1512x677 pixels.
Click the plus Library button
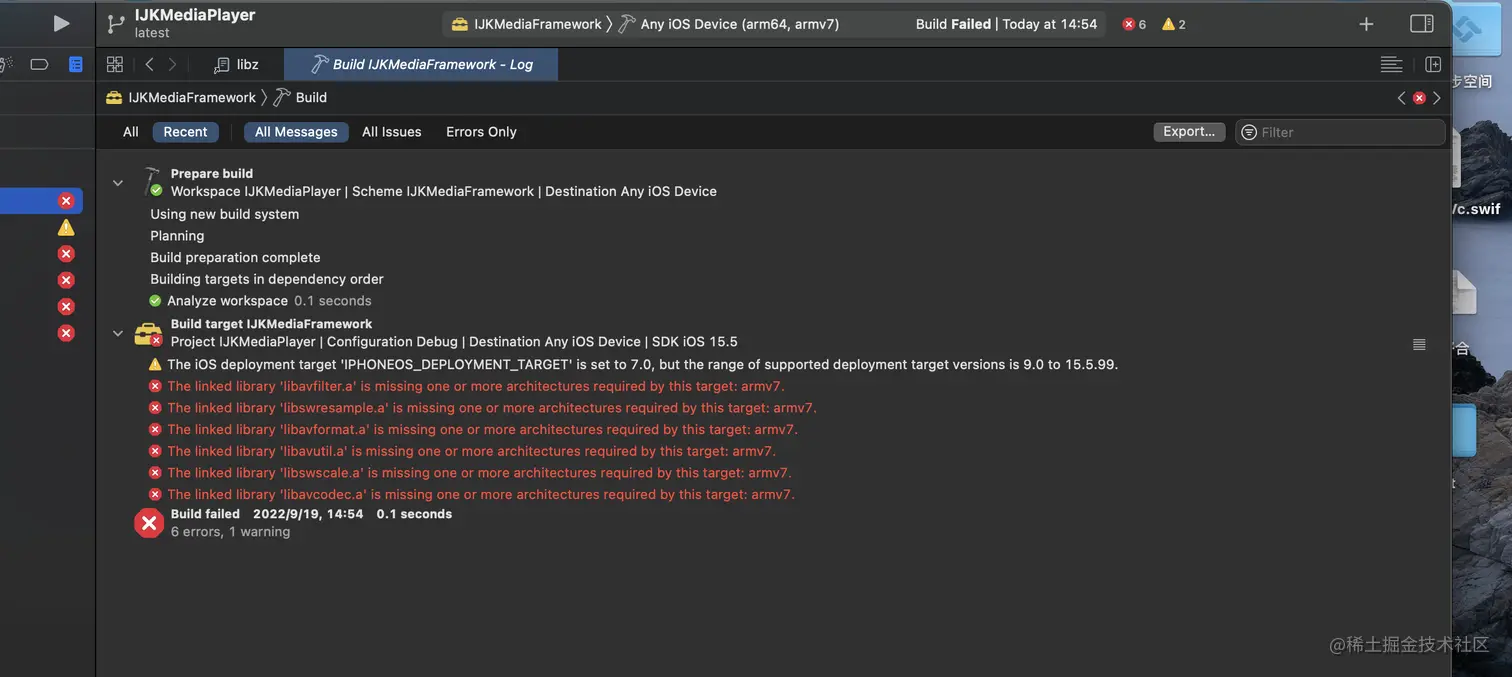click(x=1366, y=24)
